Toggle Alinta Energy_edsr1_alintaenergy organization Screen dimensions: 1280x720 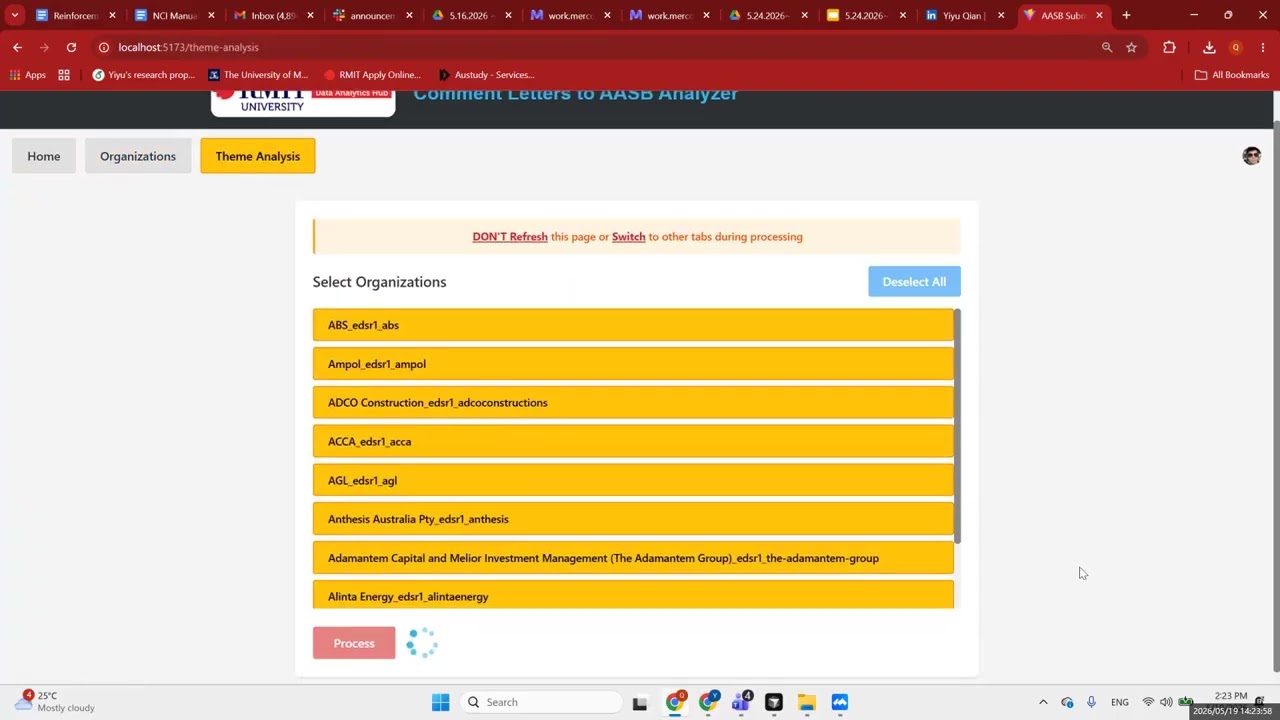tap(633, 595)
